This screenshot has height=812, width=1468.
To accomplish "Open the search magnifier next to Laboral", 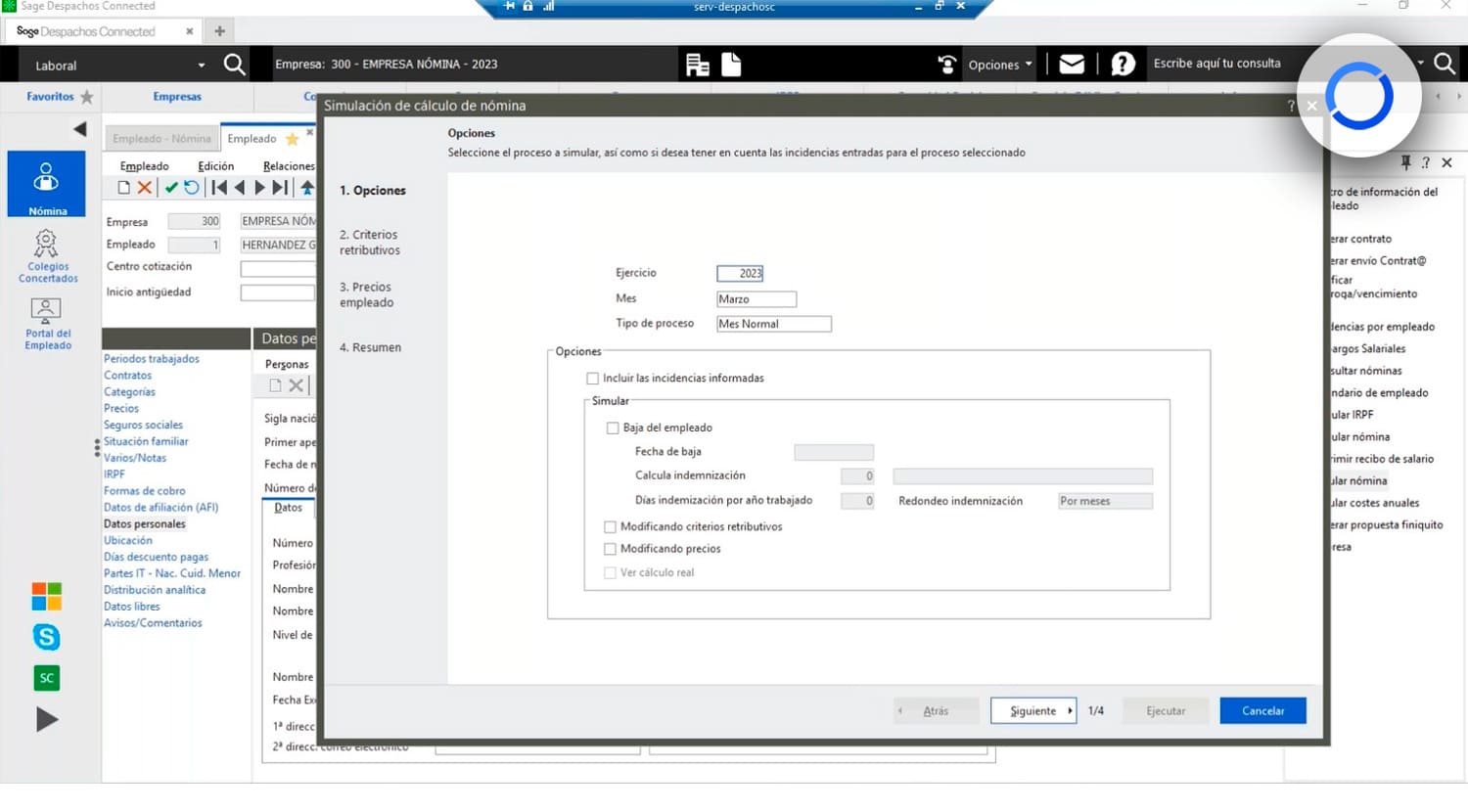I will 234,65.
